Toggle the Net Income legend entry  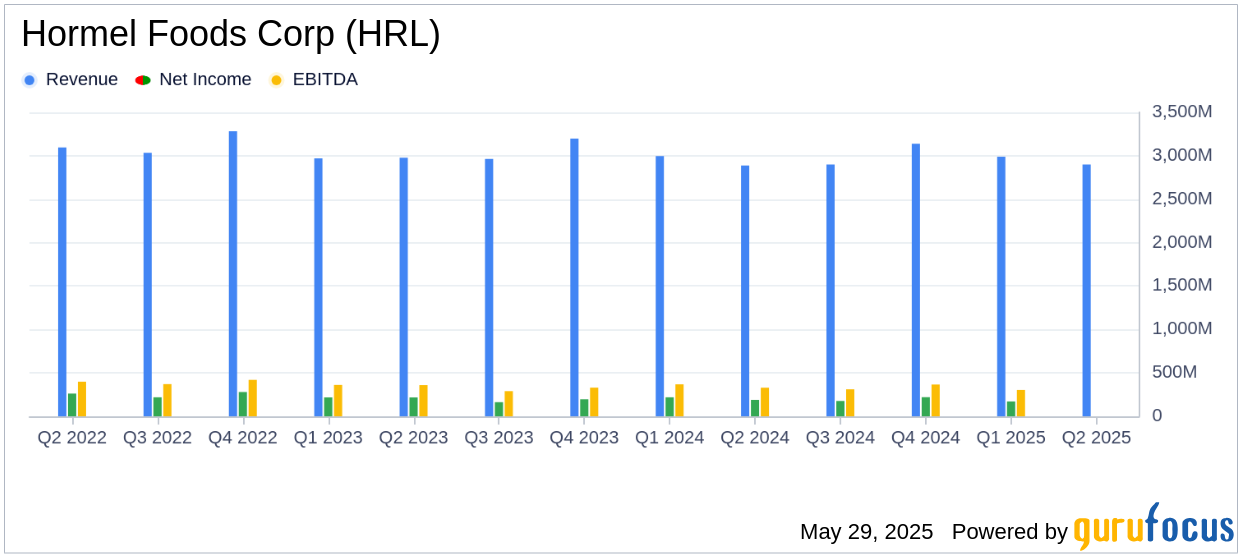tap(194, 80)
